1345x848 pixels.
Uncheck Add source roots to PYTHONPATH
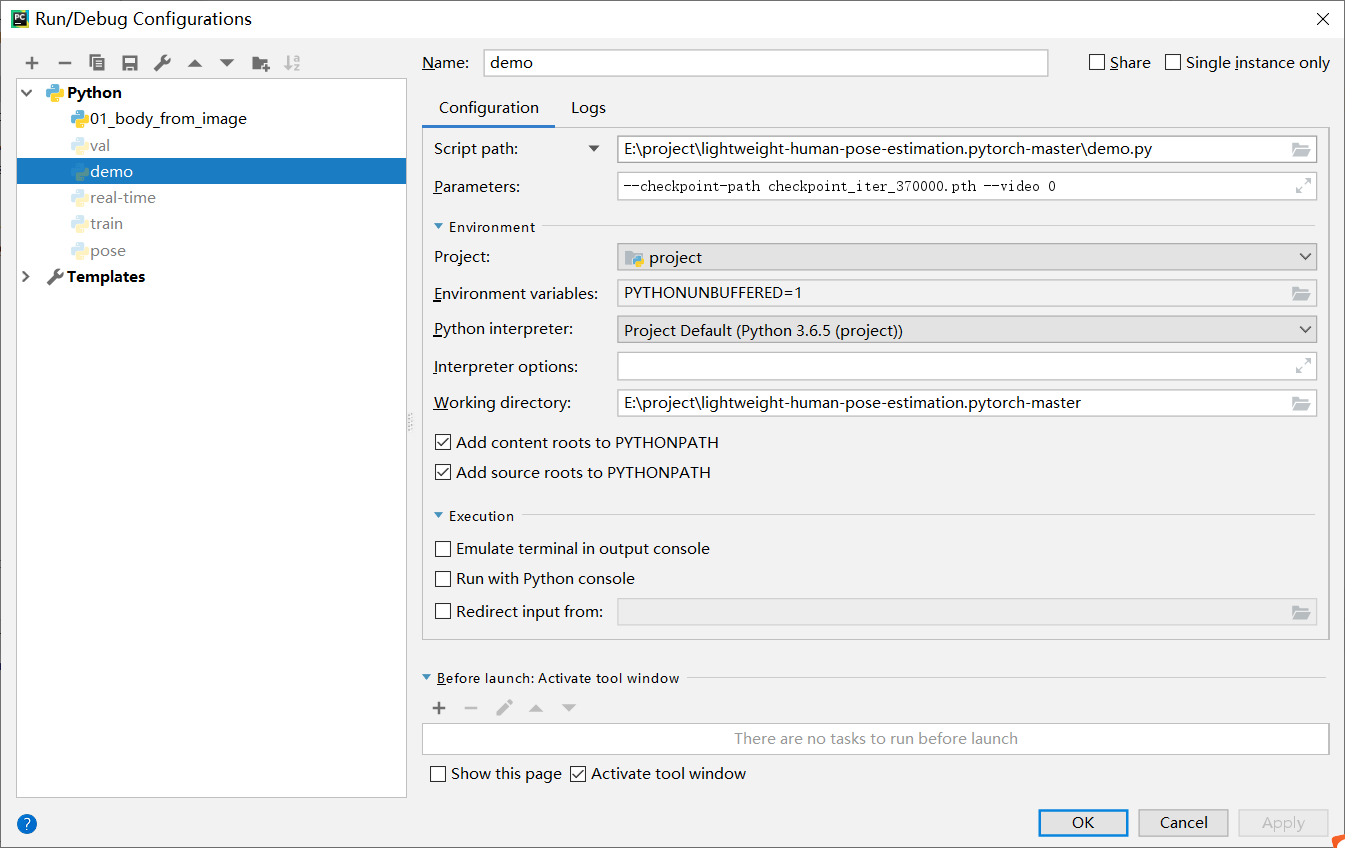click(x=443, y=472)
